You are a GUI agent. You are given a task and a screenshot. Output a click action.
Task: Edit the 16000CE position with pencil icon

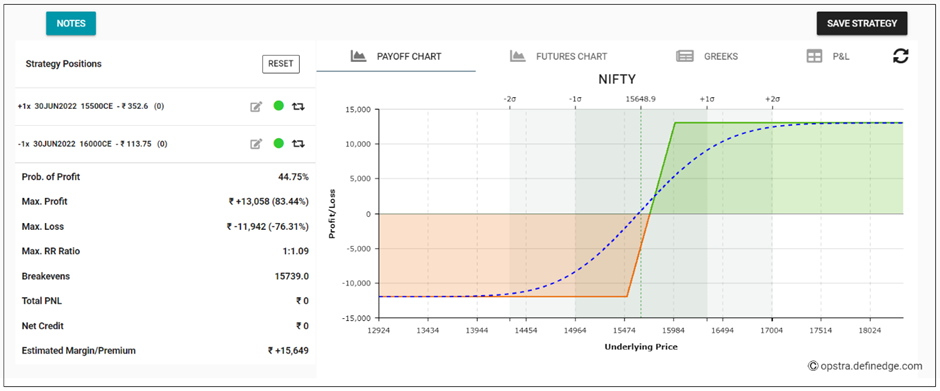256,143
